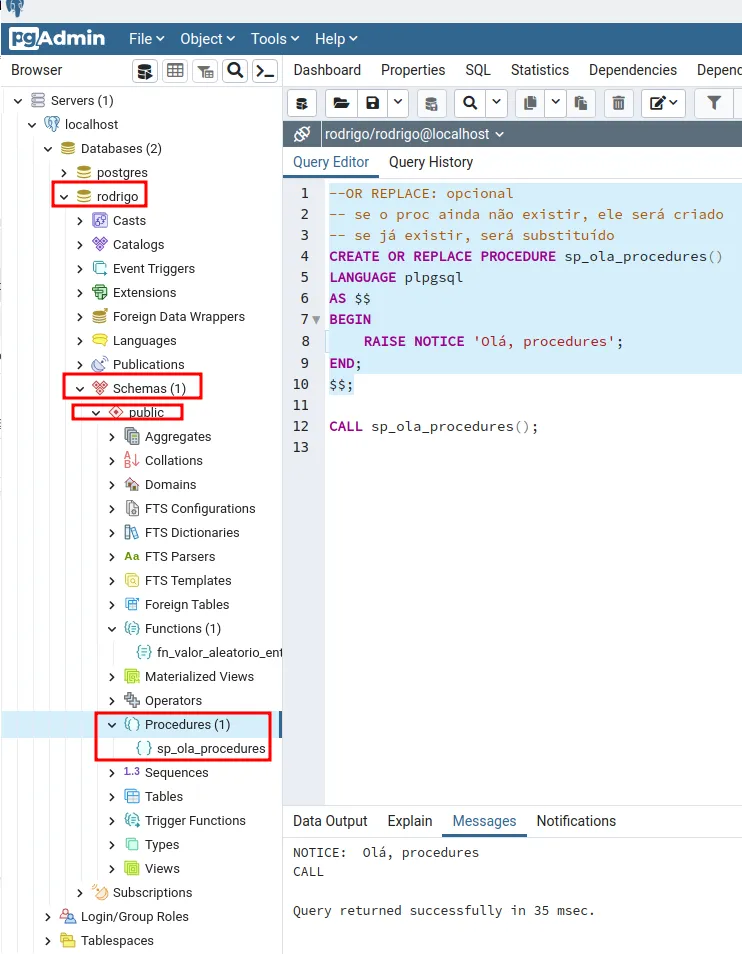Image resolution: width=742 pixels, height=954 pixels.
Task: Switch to the Properties tab
Action: tap(413, 70)
